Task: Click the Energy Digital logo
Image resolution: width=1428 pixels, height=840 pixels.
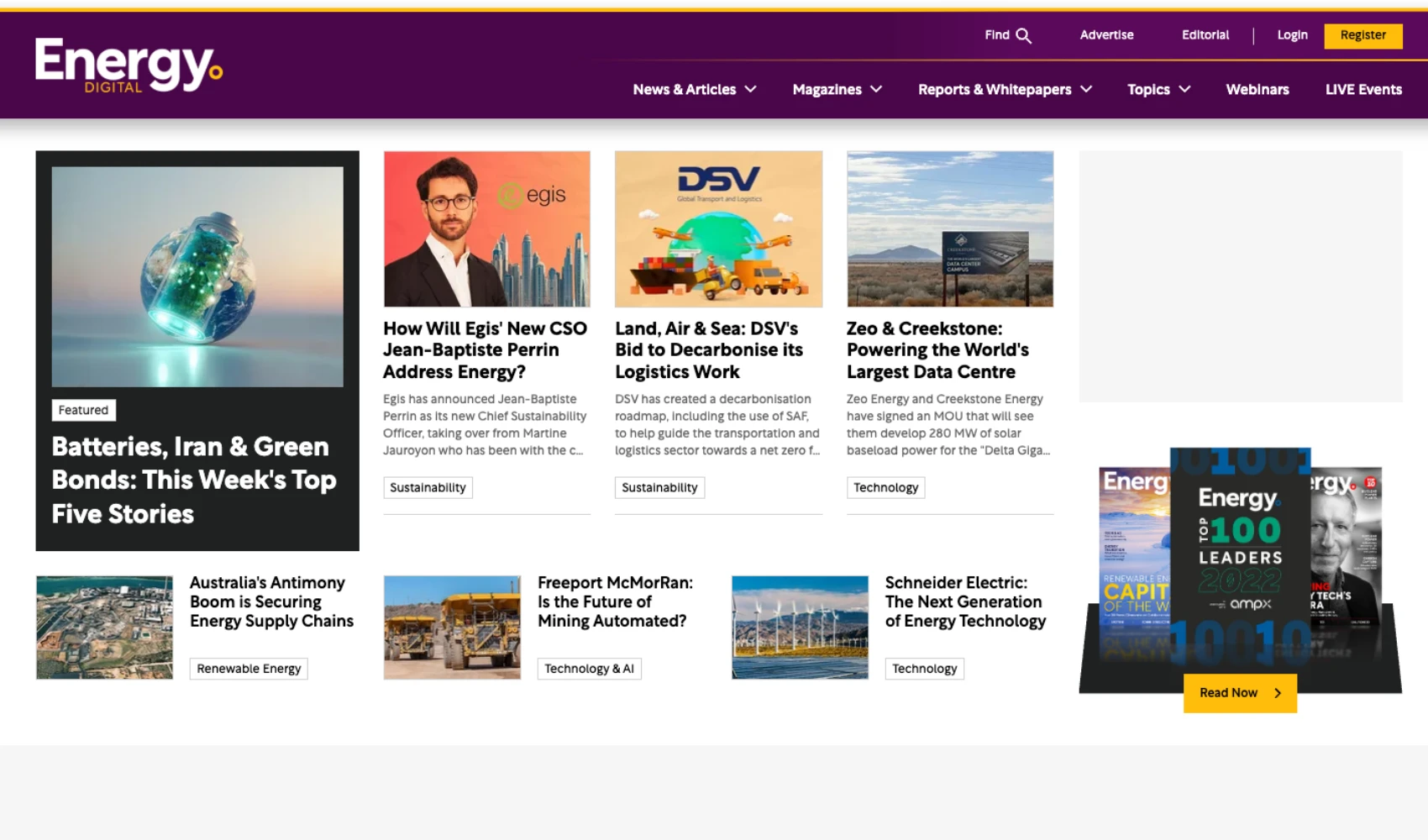Action: 128,66
